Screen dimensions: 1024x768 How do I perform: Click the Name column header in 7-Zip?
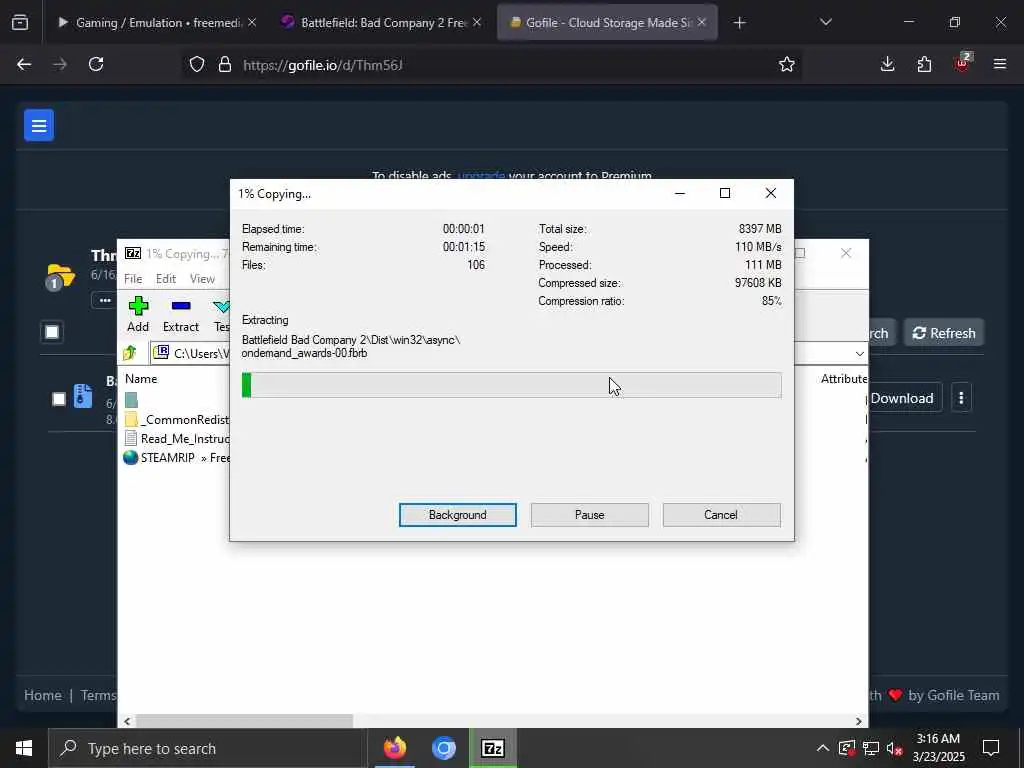[x=141, y=379]
